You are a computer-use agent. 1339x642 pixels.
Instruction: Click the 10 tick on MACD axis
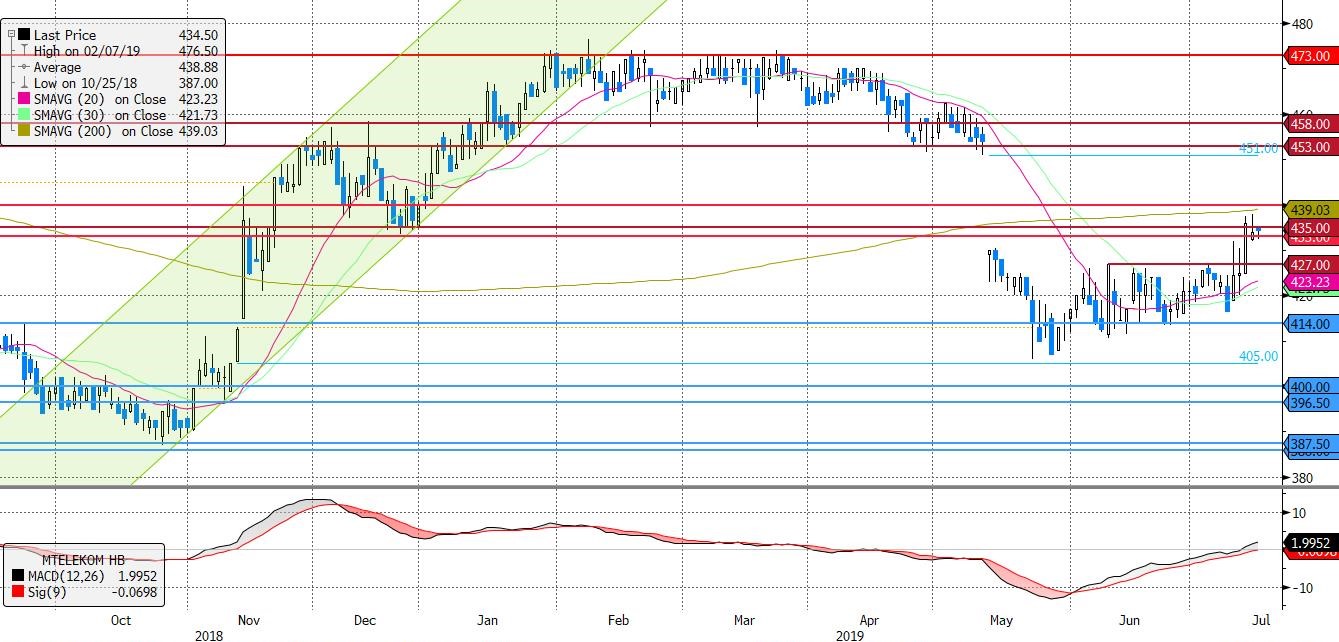pos(1299,513)
